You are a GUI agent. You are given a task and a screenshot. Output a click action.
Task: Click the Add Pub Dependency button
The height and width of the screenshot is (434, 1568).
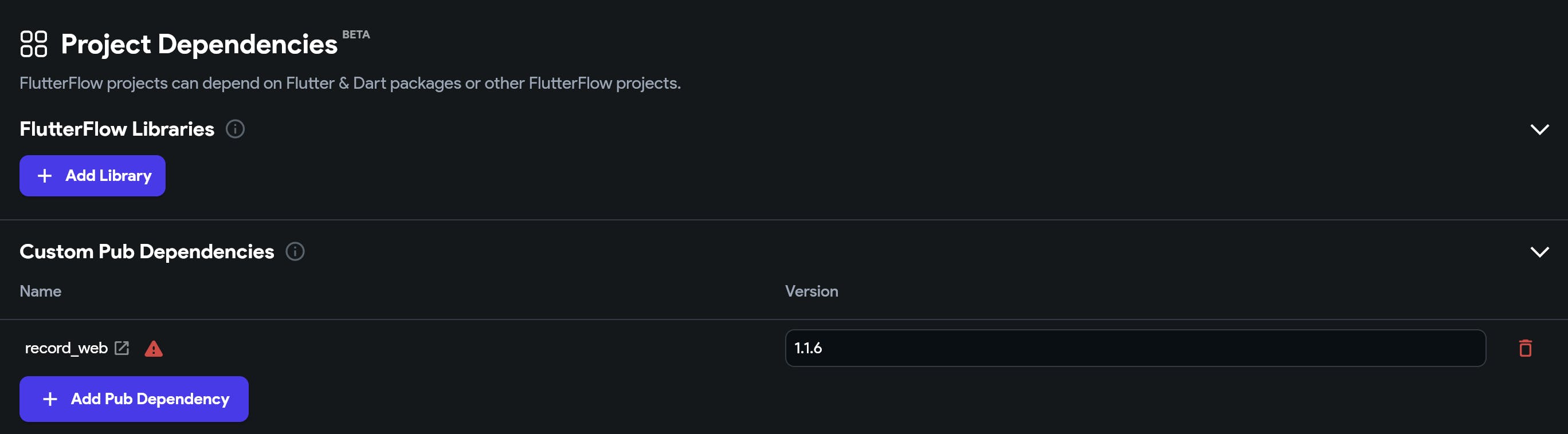coord(134,399)
